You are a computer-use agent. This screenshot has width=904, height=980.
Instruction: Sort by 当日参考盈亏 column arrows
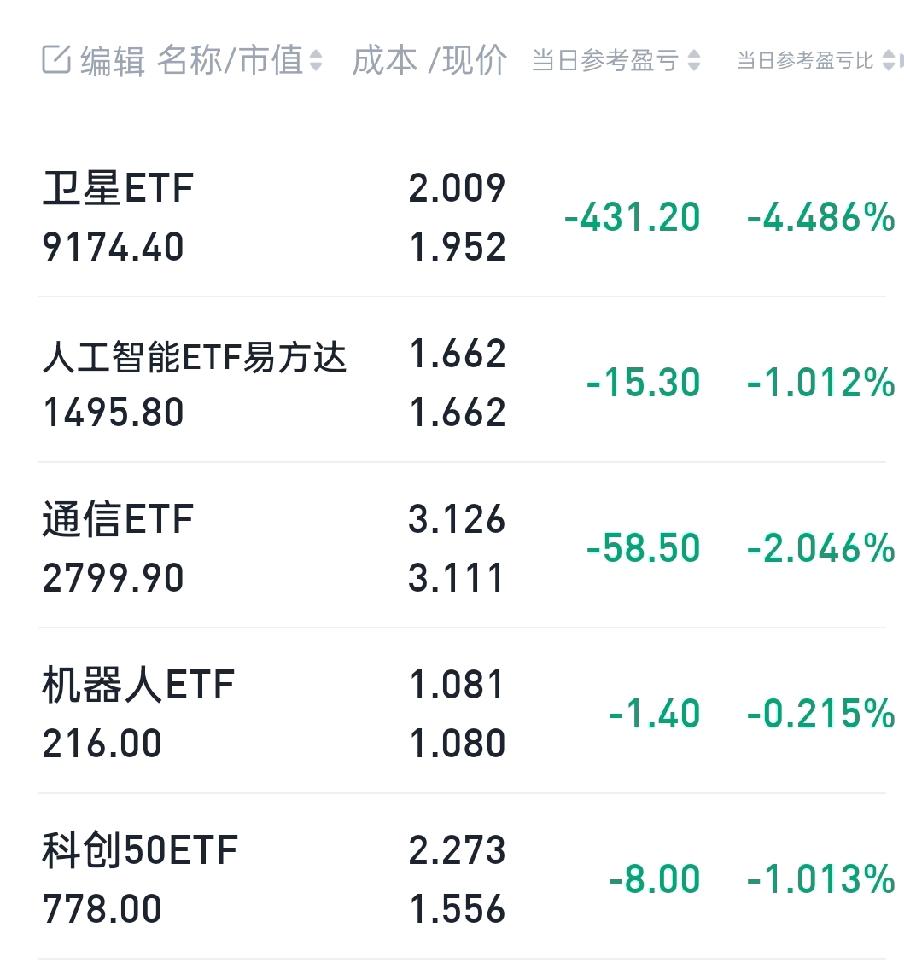pos(694,61)
